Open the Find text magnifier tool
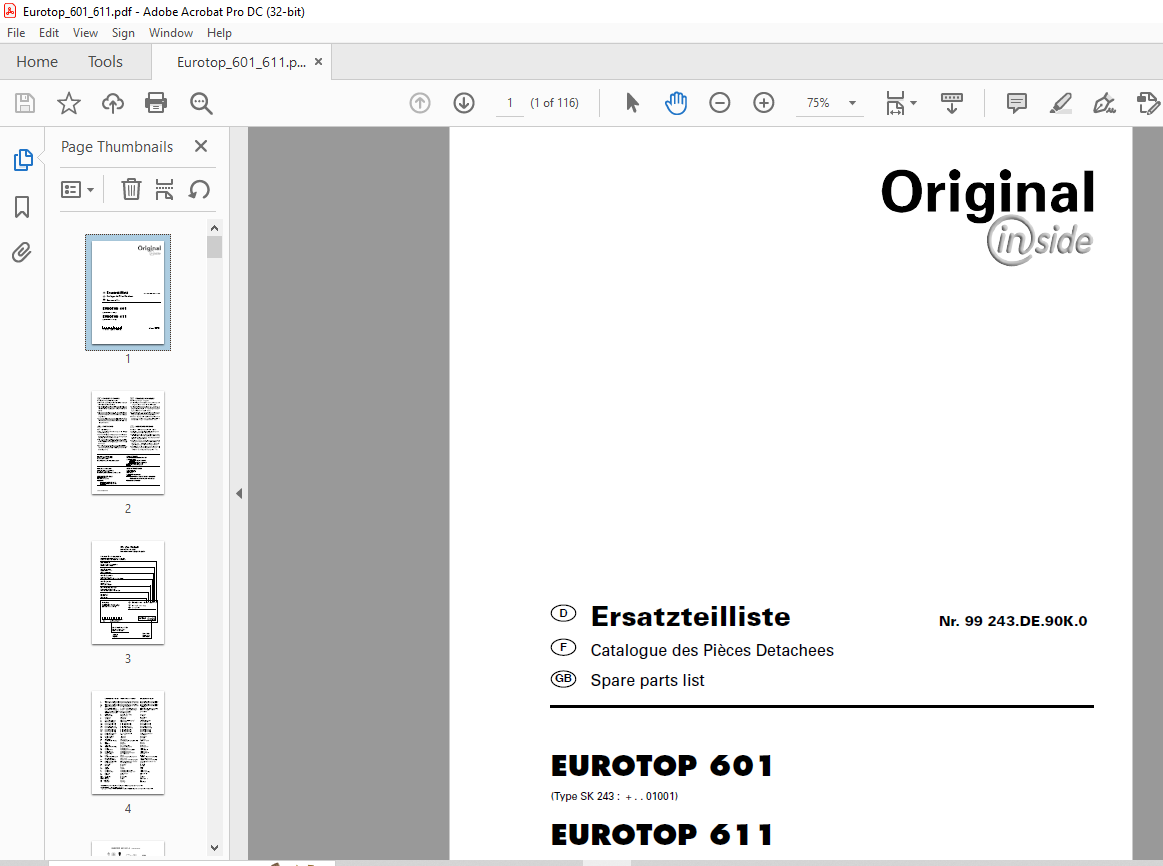Image resolution: width=1163 pixels, height=866 pixels. coord(201,103)
